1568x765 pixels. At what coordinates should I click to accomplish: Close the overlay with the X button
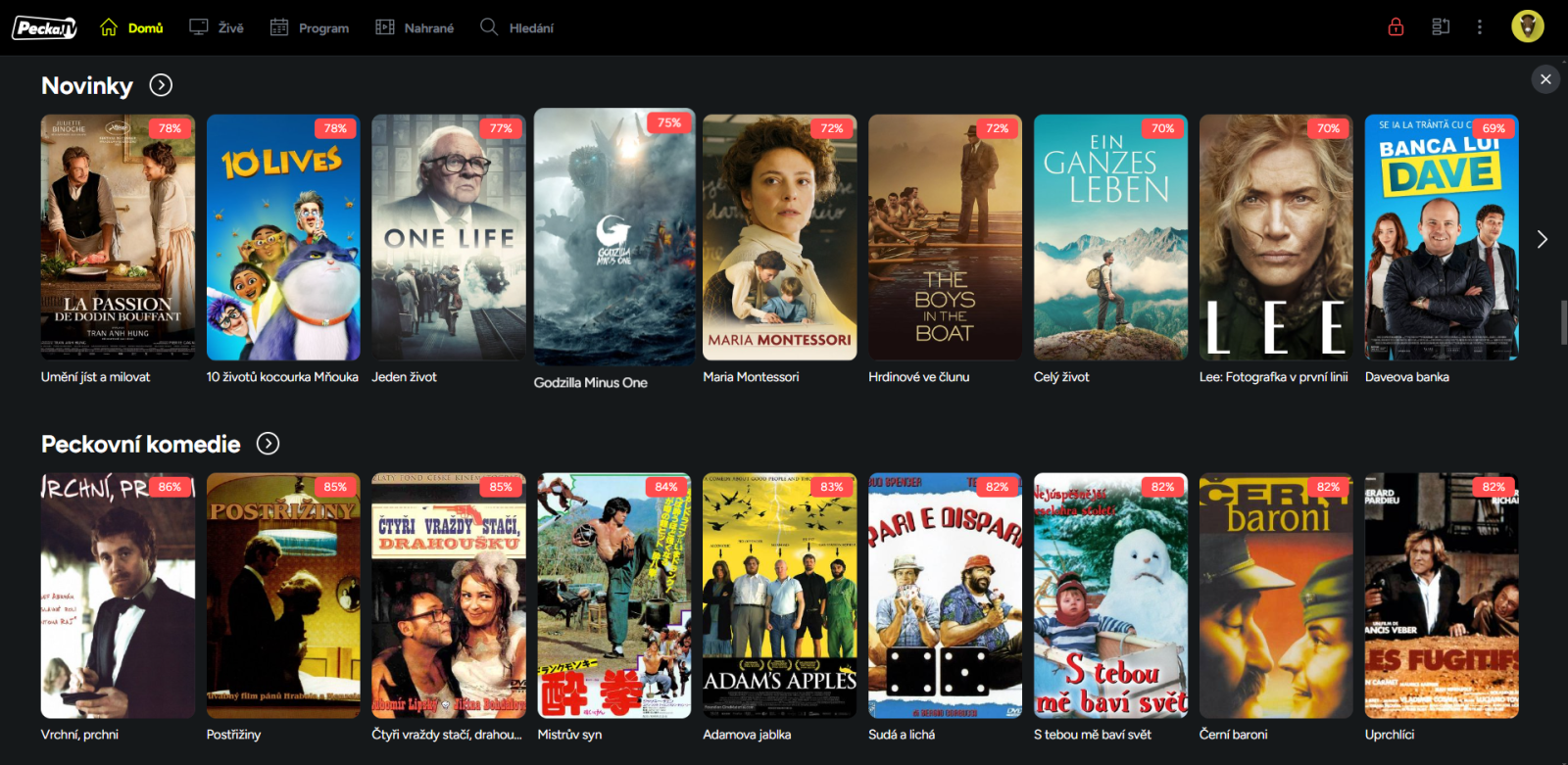tap(1545, 79)
